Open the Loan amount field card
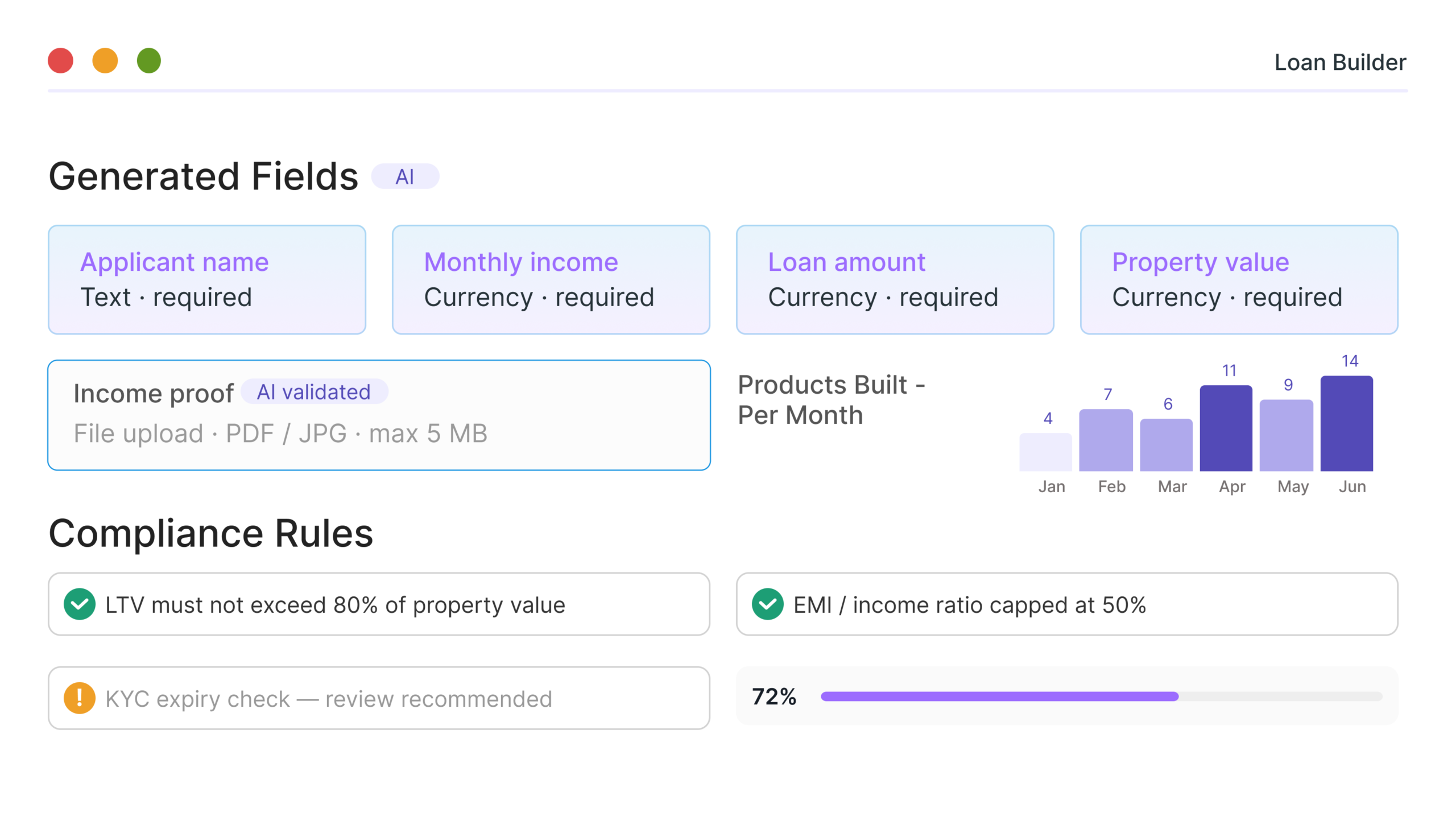The width and height of the screenshot is (1456, 816). pyautogui.click(x=895, y=279)
